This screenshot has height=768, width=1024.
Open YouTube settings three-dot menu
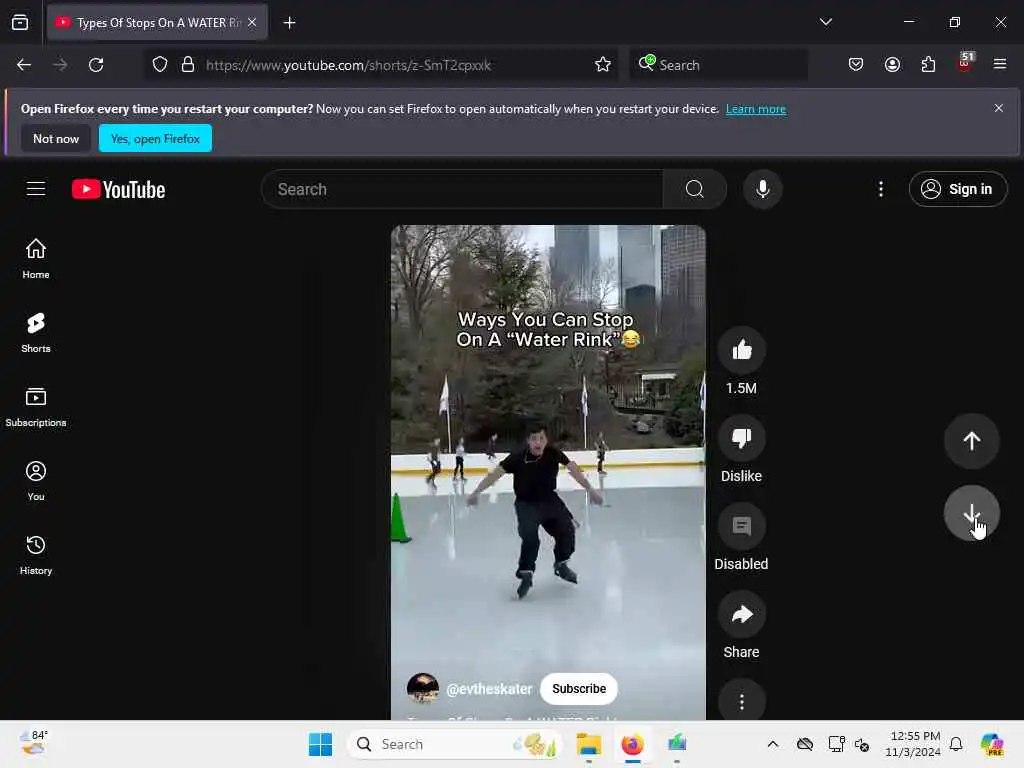point(880,189)
